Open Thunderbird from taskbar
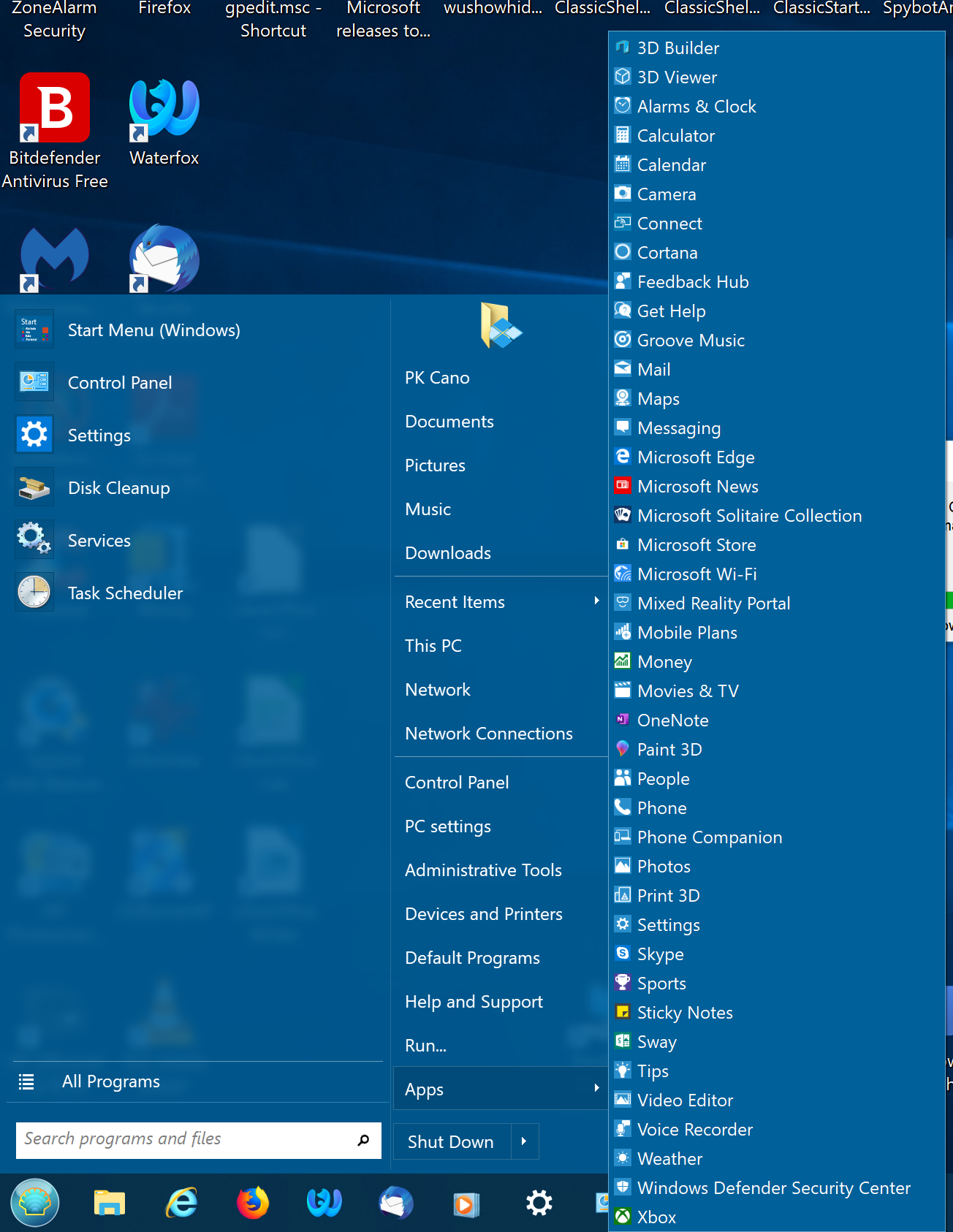Screen dimensions: 953x1232 [396, 1203]
